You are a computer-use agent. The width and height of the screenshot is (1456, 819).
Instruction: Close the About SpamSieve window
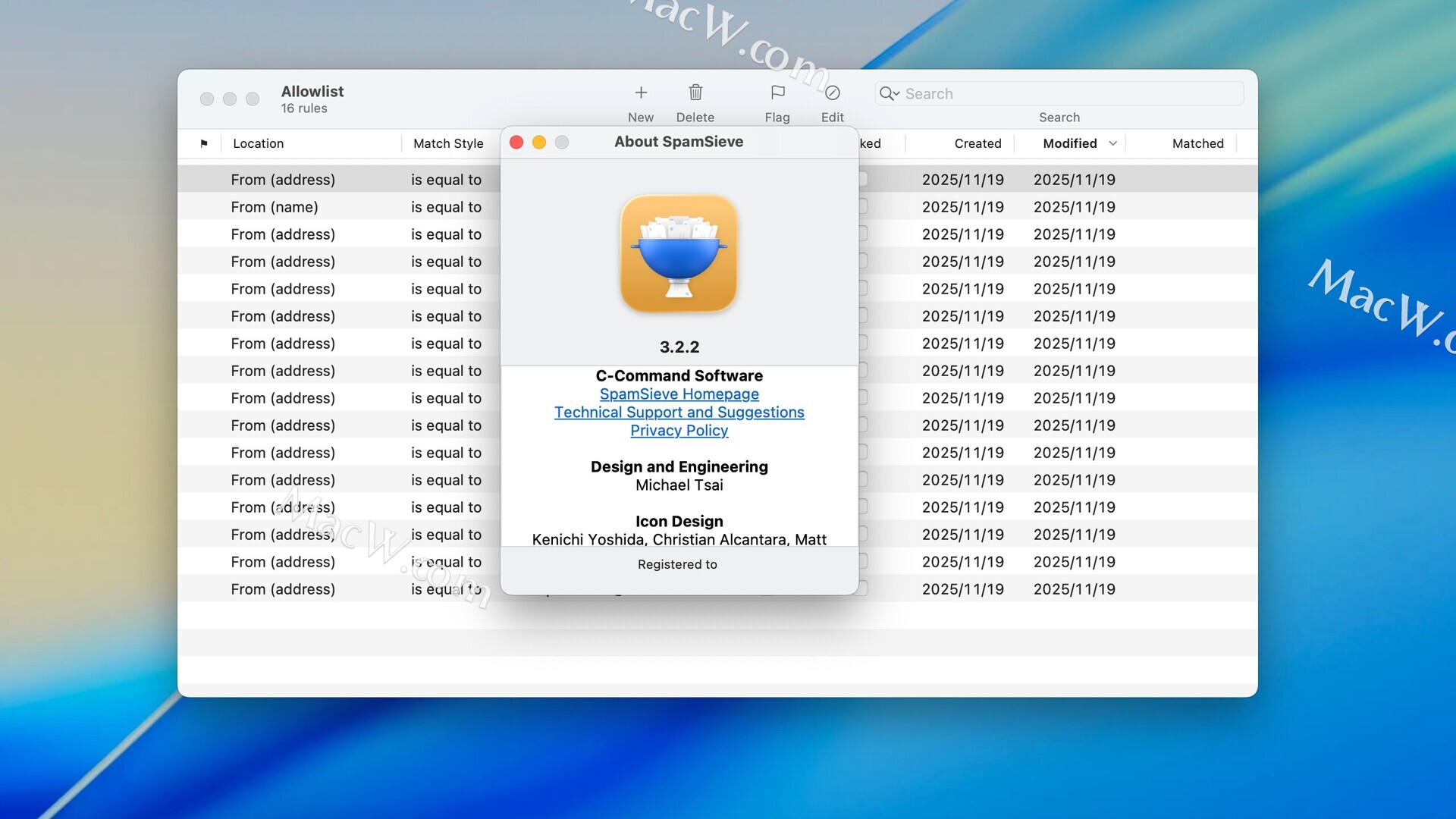[516, 143]
